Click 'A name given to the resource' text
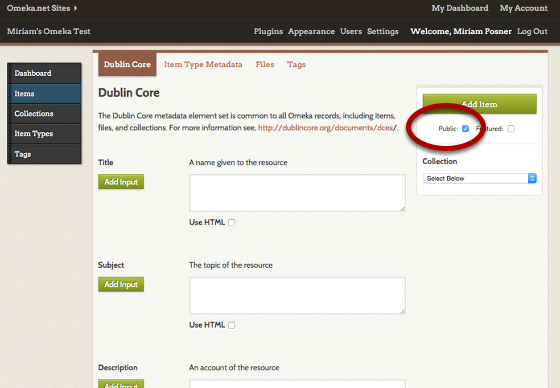 238,163
